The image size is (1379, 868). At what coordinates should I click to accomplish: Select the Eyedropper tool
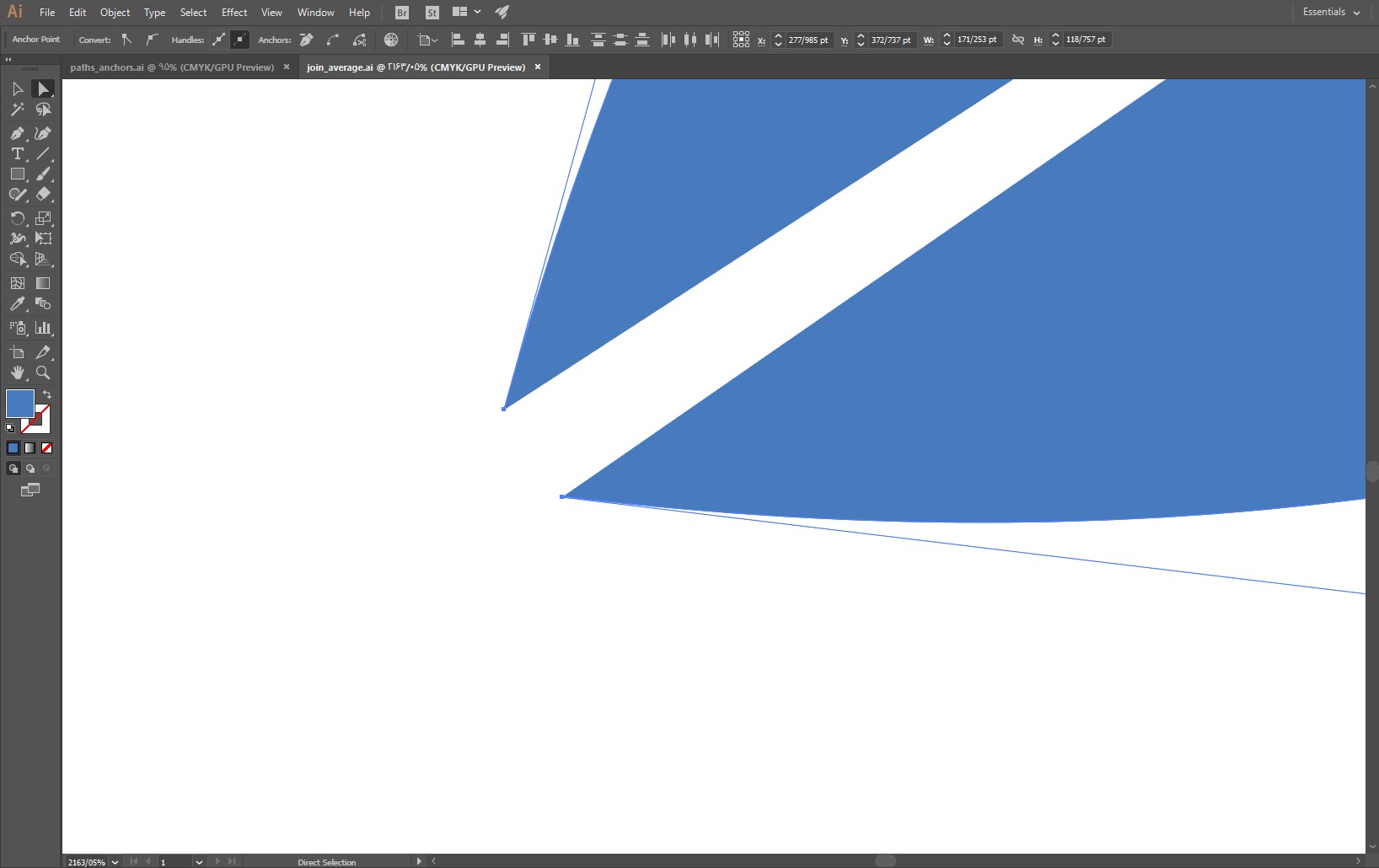18,303
